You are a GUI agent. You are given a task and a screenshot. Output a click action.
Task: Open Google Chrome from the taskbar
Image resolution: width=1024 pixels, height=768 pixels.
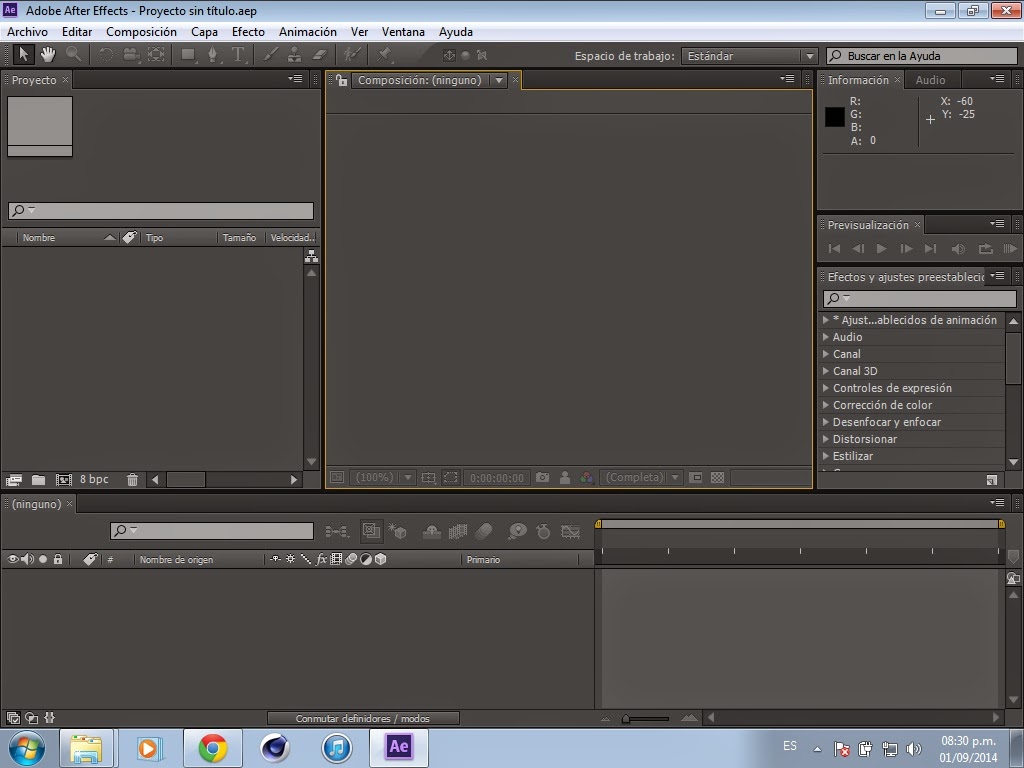pos(213,748)
